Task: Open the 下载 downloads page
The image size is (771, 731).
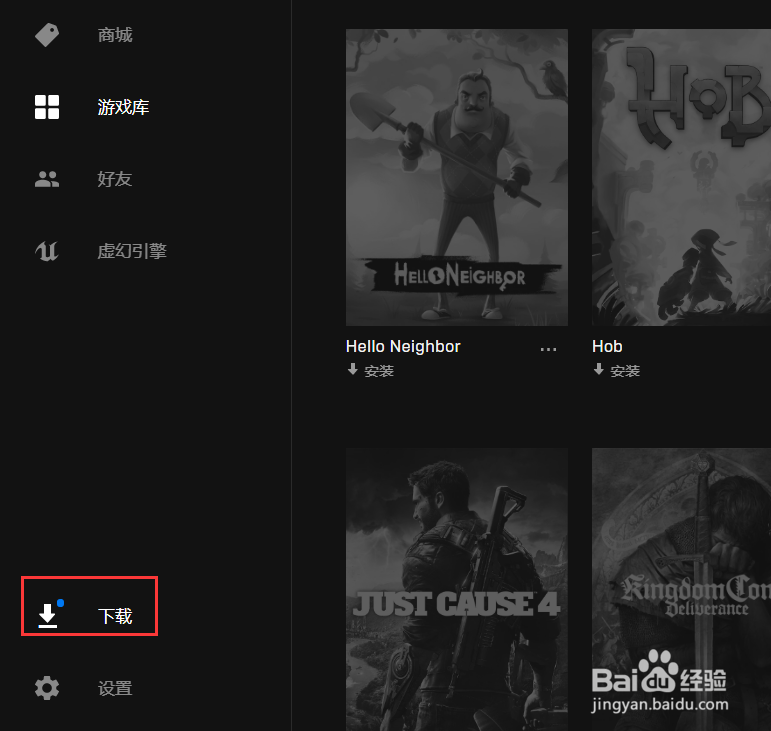Action: click(115, 616)
